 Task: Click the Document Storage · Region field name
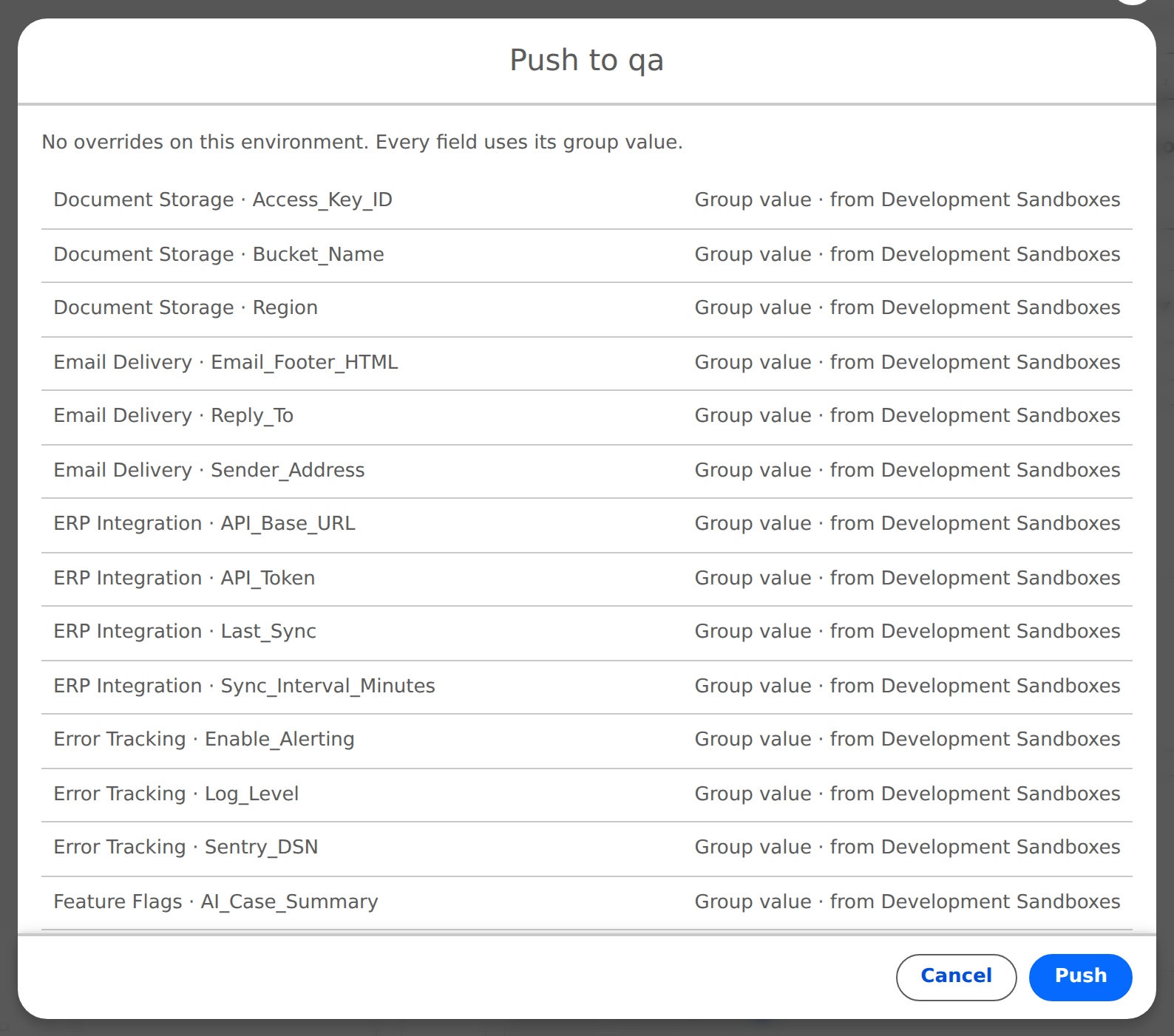[x=186, y=308]
